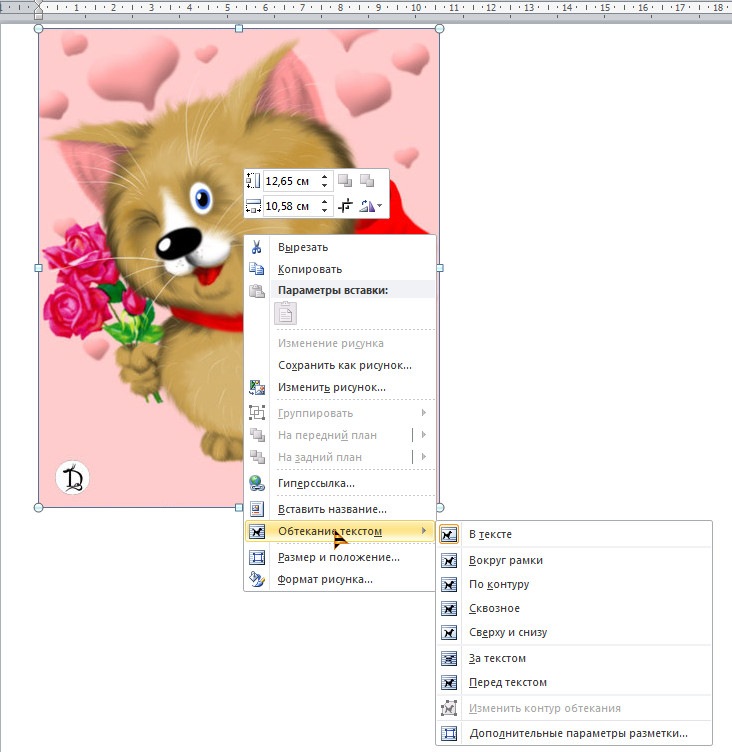Viewport: 732px width, 752px height.
Task: Click Bring Forward icon in mini toolbar
Action: coord(345,181)
